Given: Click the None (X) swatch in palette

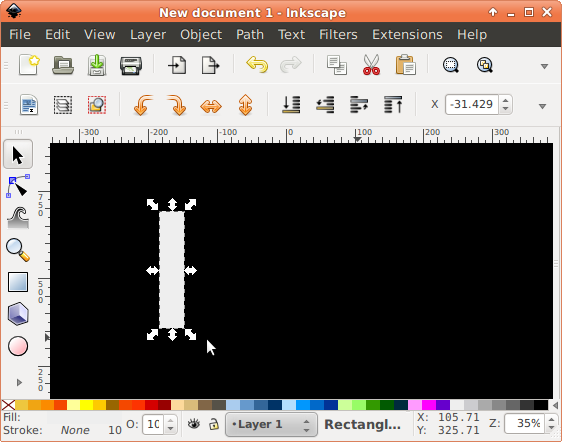Looking at the screenshot, I should tap(8, 405).
